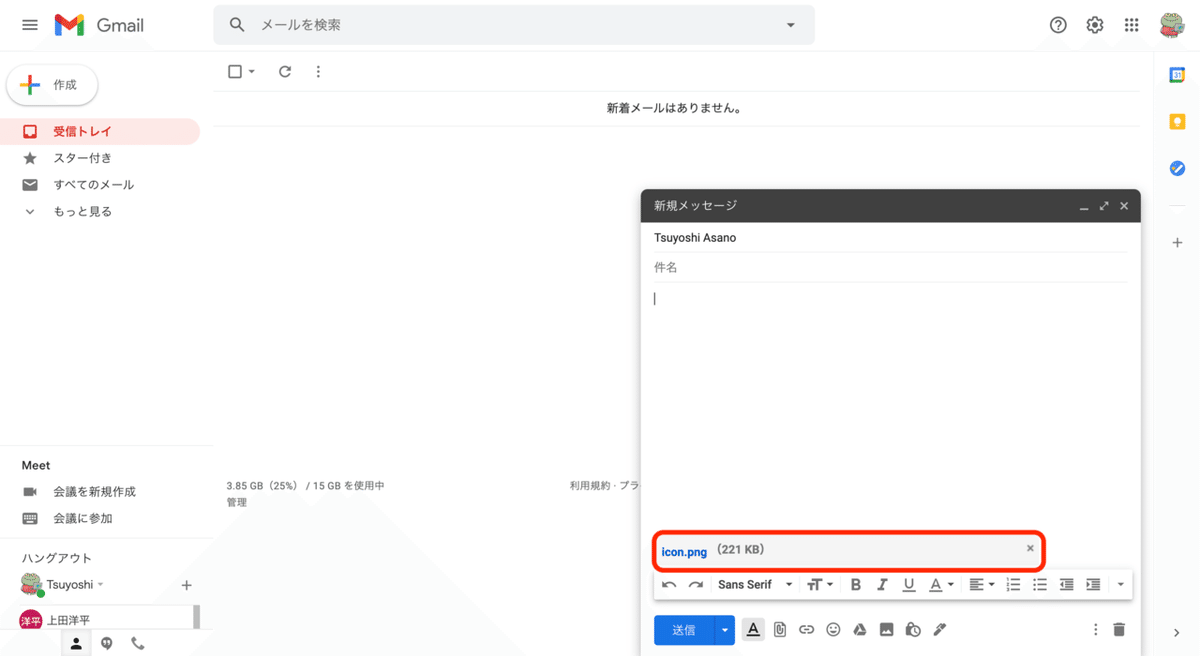This screenshot has height=656, width=1200.
Task: Insert a photo into the email
Action: (x=886, y=629)
